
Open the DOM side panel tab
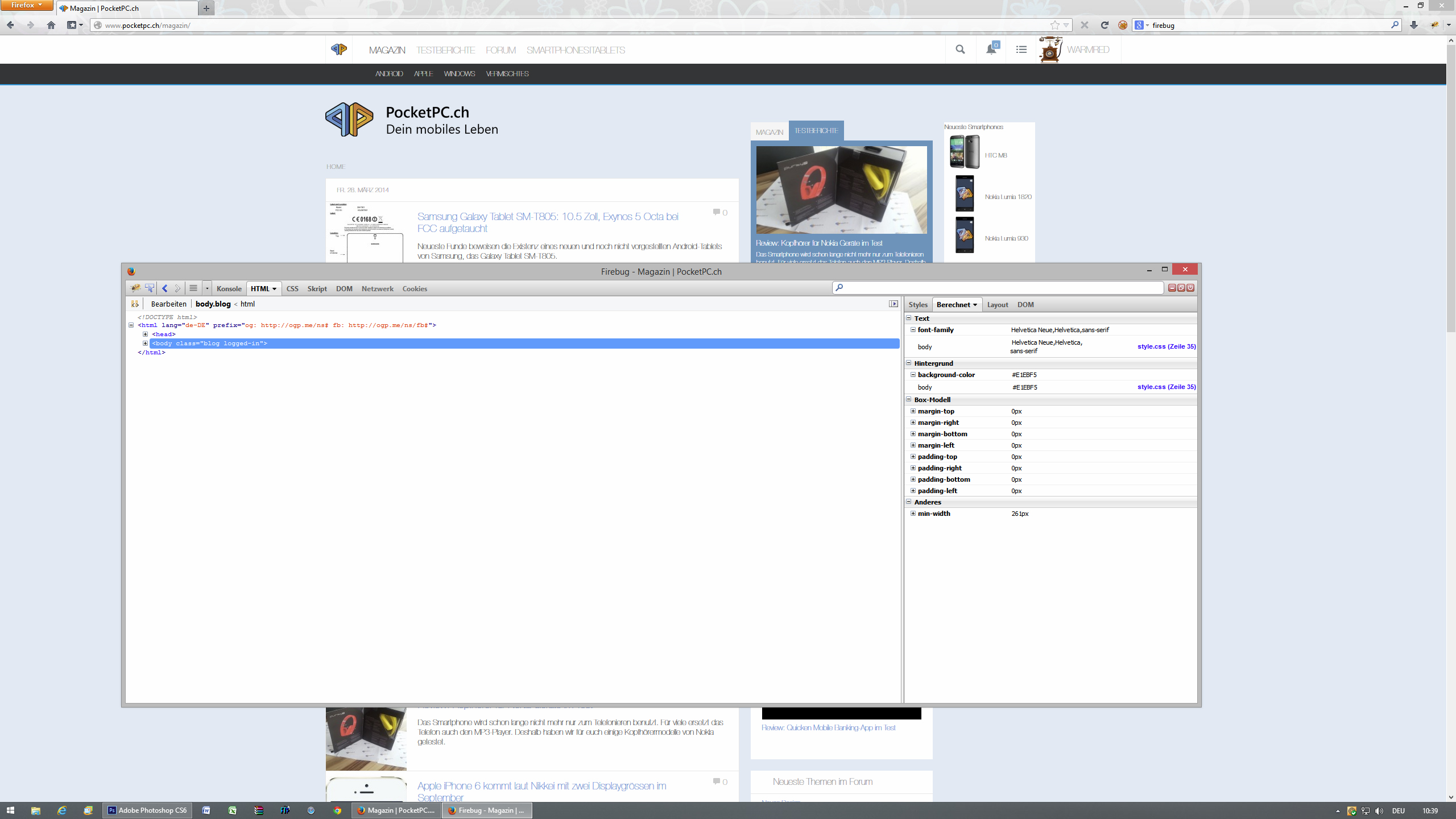(1025, 305)
